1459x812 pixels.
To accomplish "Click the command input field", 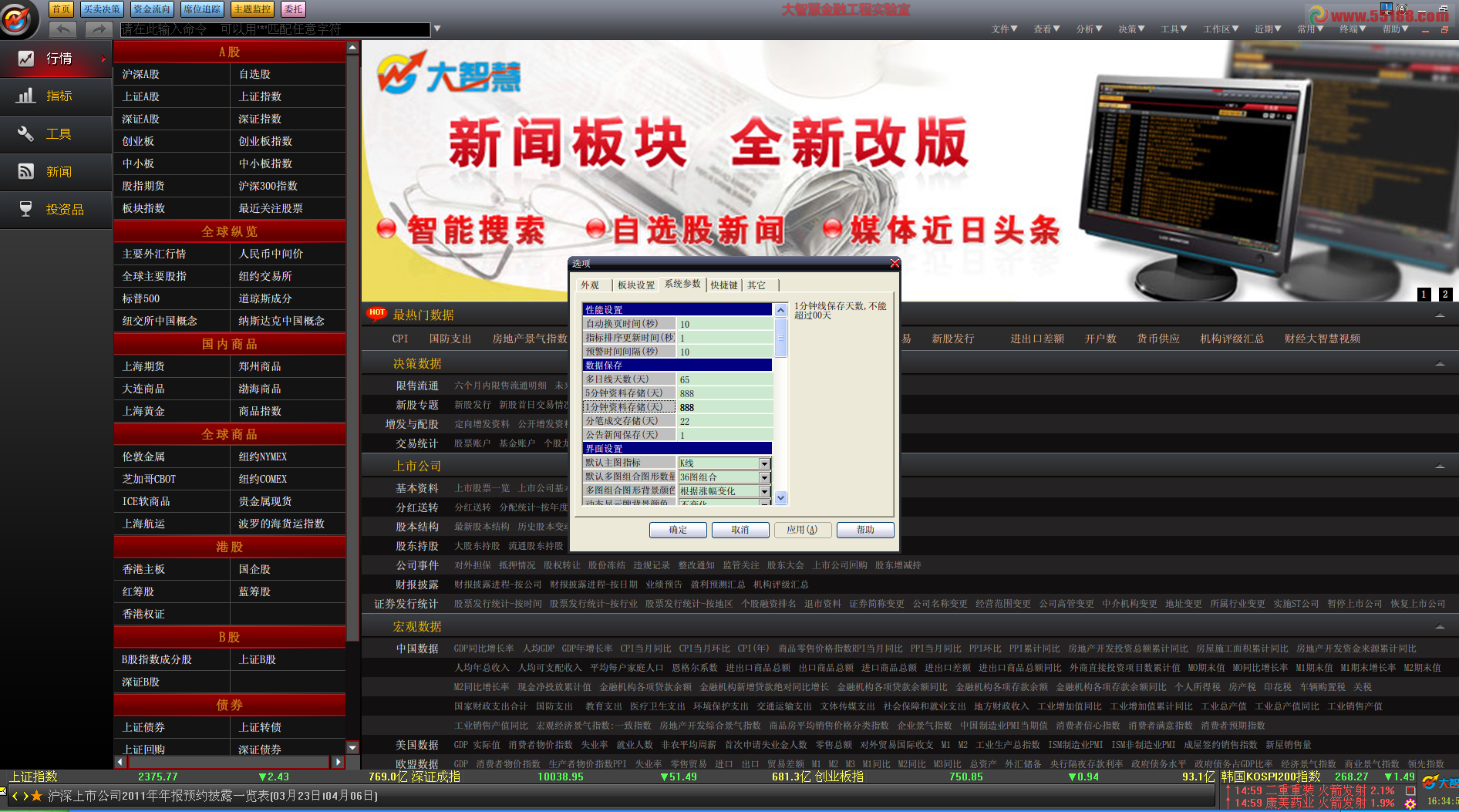I will (275, 29).
